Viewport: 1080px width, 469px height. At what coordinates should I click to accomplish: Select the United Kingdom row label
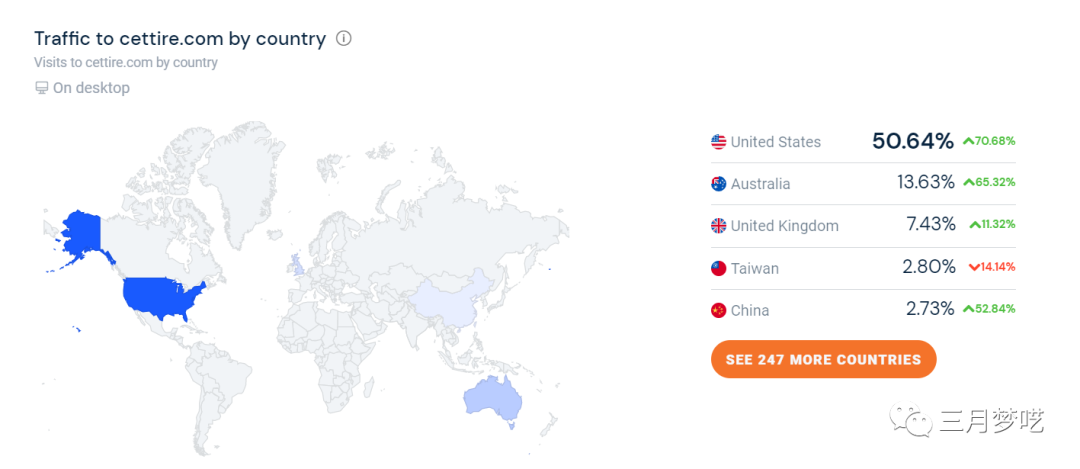tap(784, 226)
